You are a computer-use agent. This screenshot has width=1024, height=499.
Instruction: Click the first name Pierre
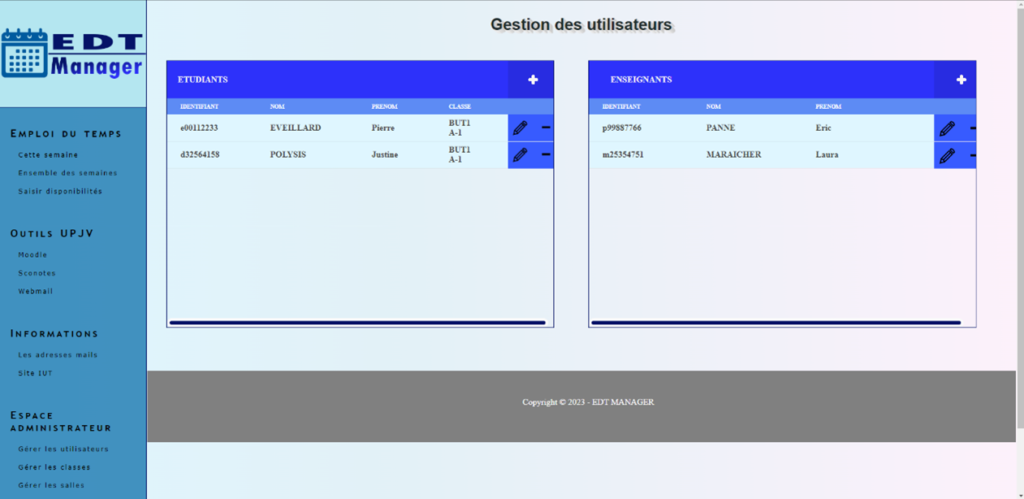(383, 128)
